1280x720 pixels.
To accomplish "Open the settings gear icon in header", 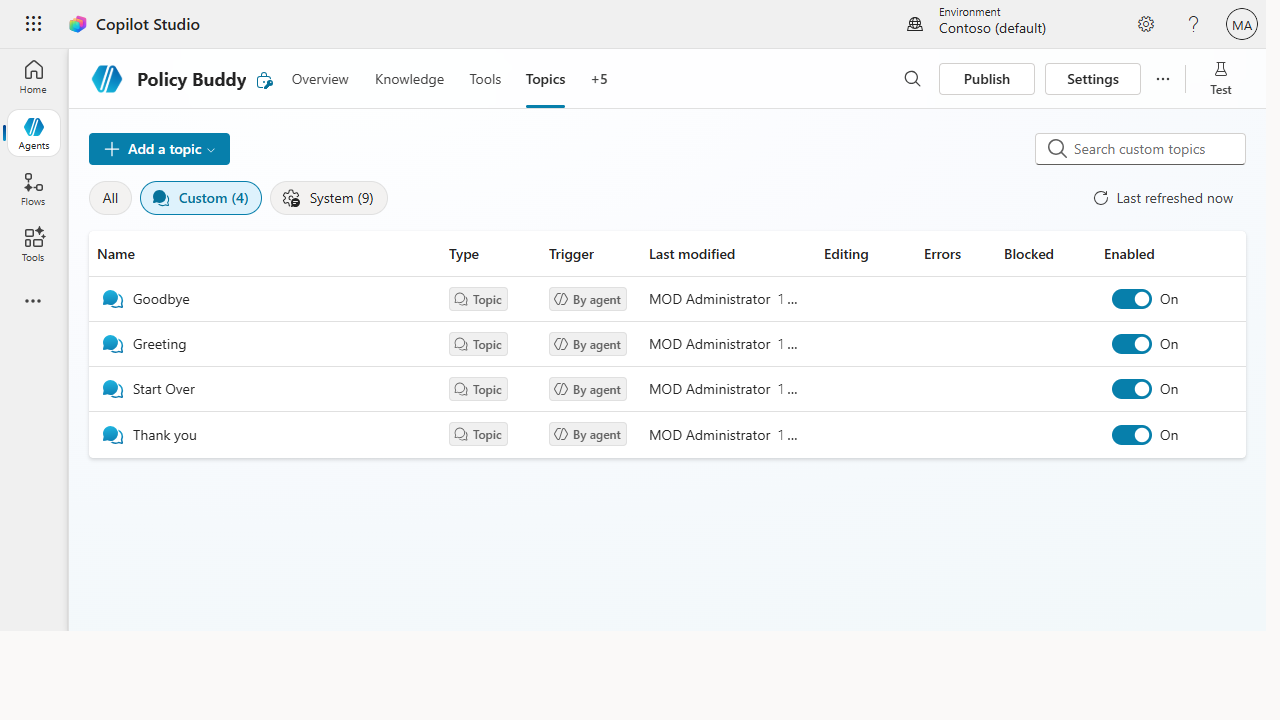I will tap(1146, 24).
